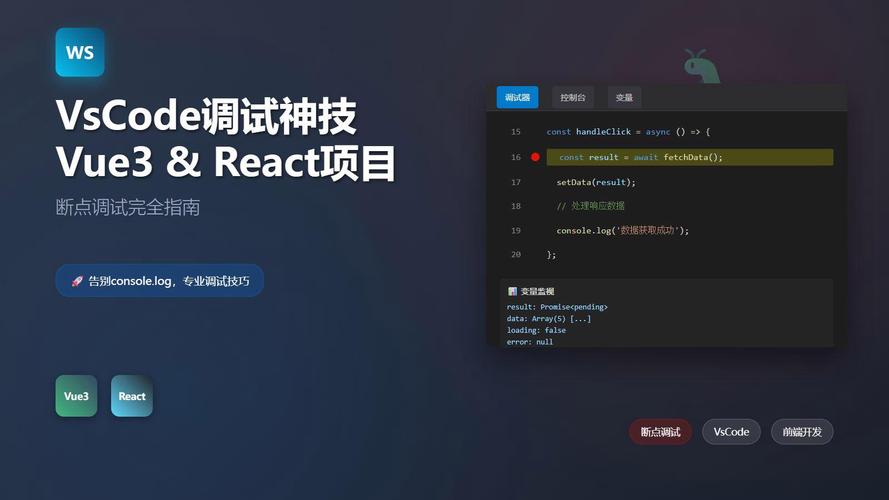Click line number 20 in gutter
Viewport: 889px width, 500px height.
[515, 255]
